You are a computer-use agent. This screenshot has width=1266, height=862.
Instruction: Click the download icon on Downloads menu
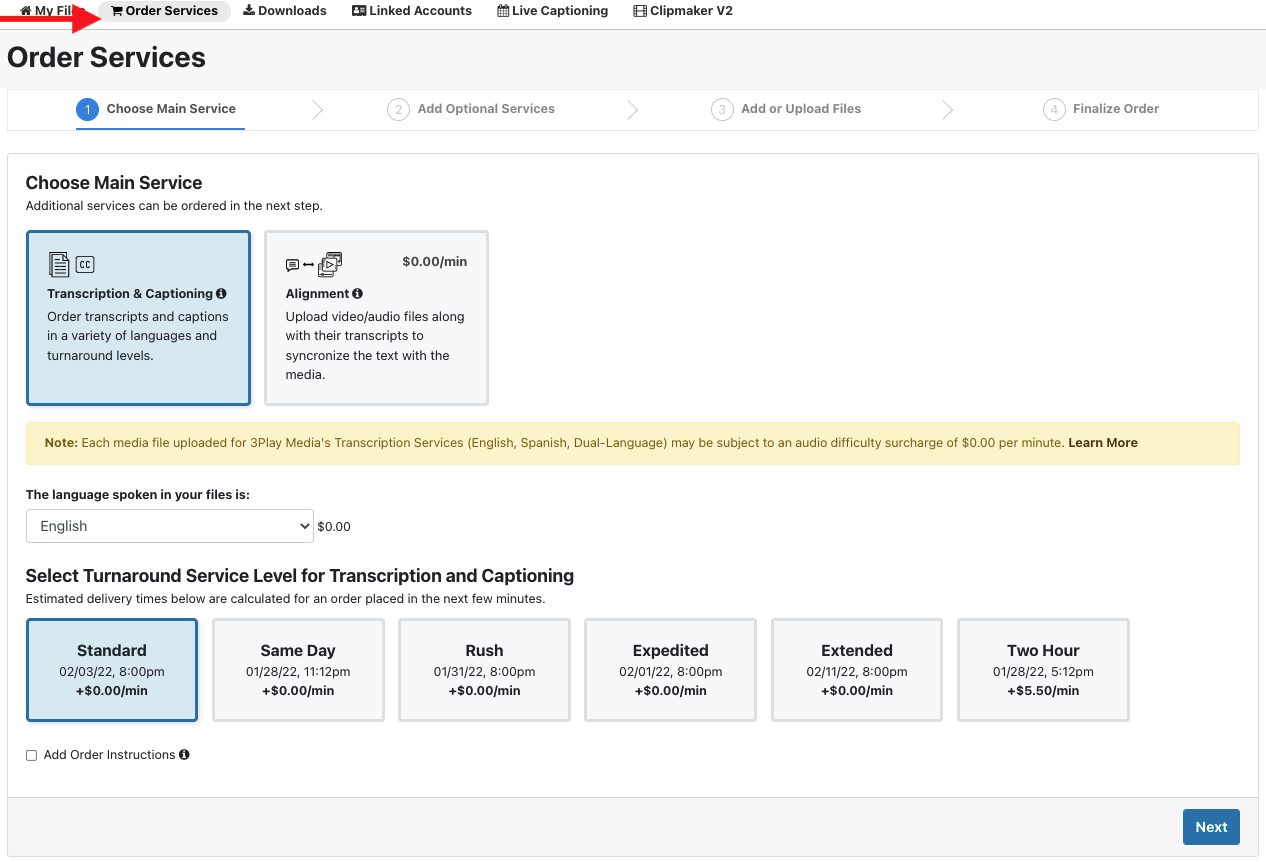point(247,10)
